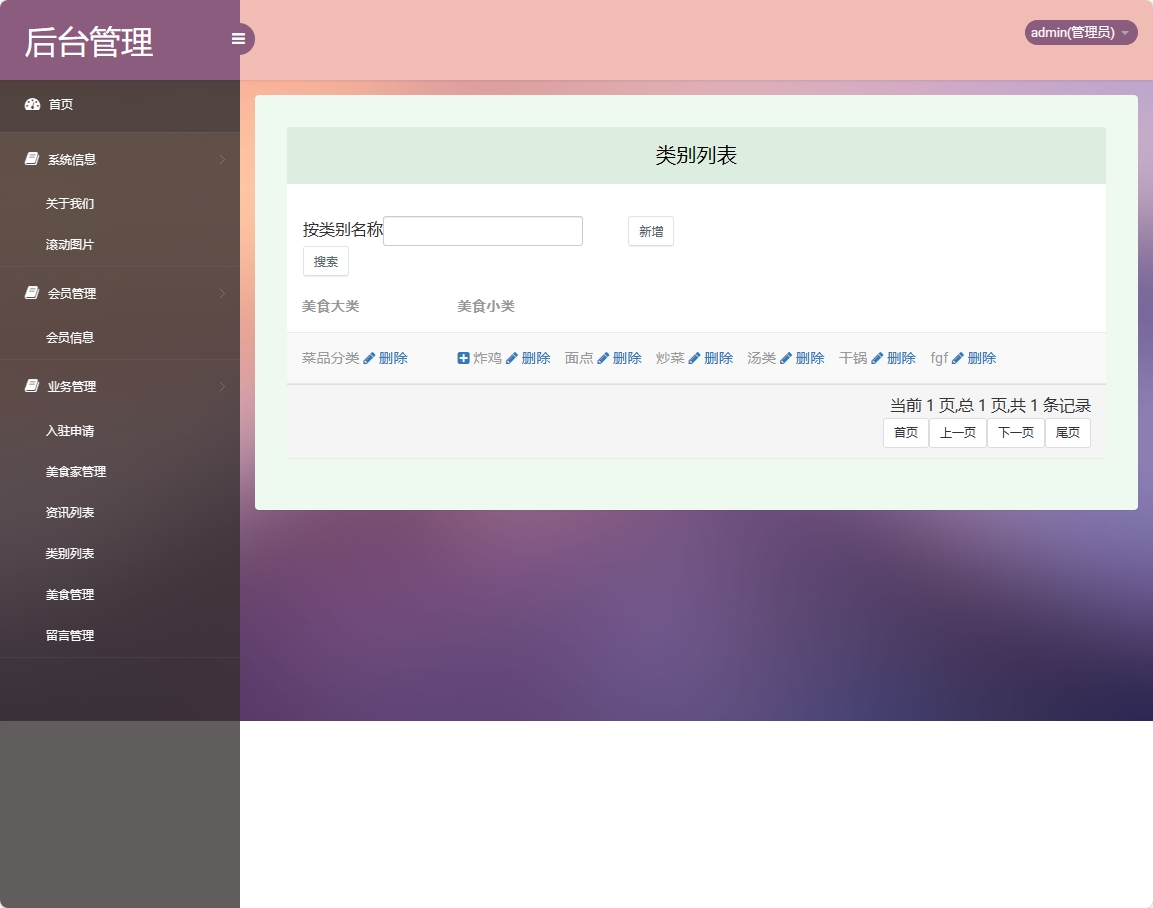Click the 尾页 pagination button
The height and width of the screenshot is (908, 1153).
(1068, 432)
